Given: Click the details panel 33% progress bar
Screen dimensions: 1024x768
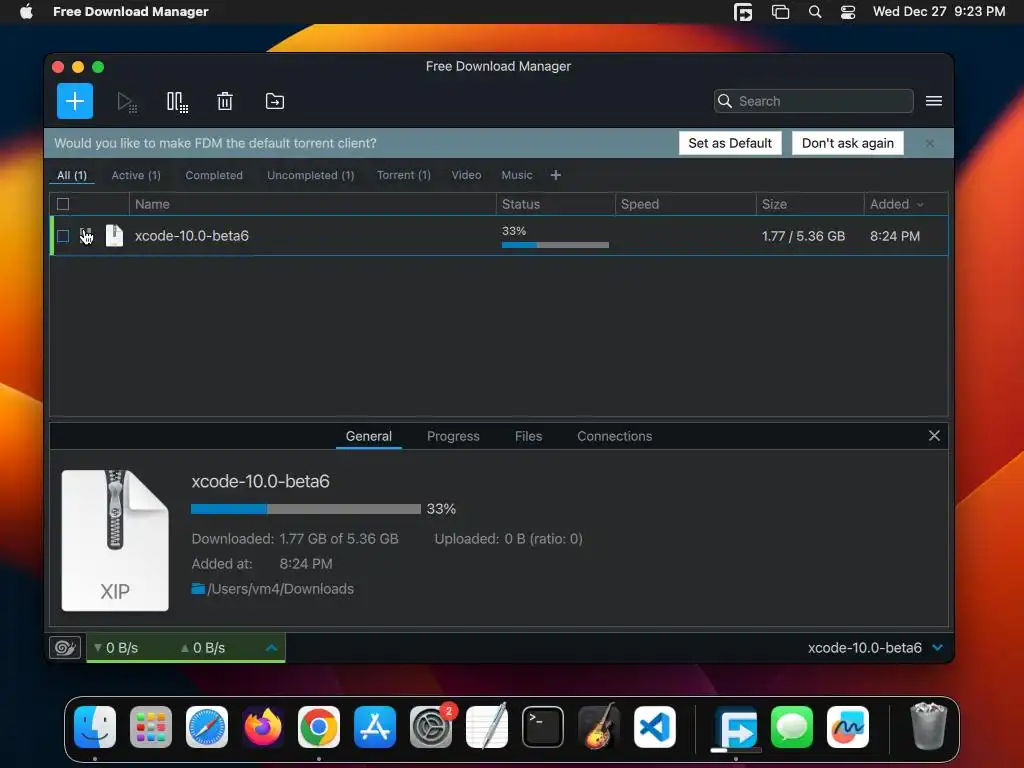Looking at the screenshot, I should (x=306, y=509).
